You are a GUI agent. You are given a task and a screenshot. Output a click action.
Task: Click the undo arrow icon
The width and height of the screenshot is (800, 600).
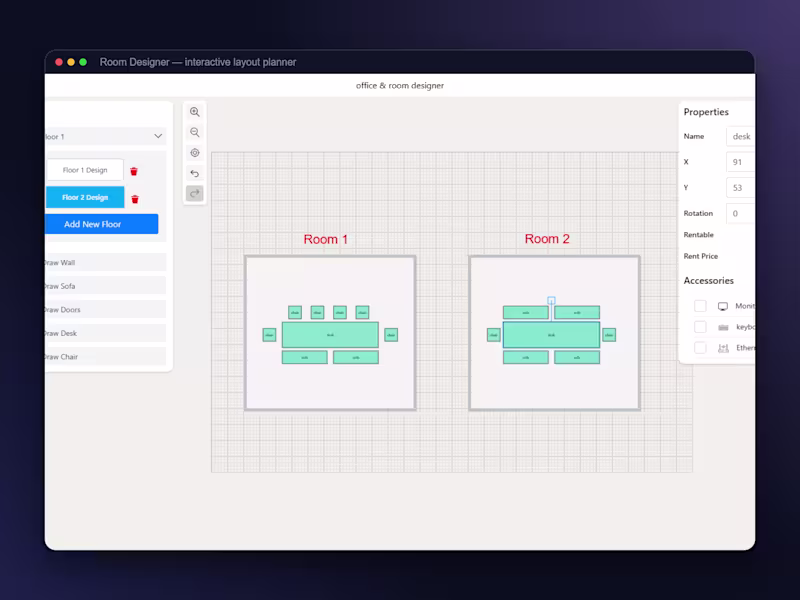pos(194,173)
